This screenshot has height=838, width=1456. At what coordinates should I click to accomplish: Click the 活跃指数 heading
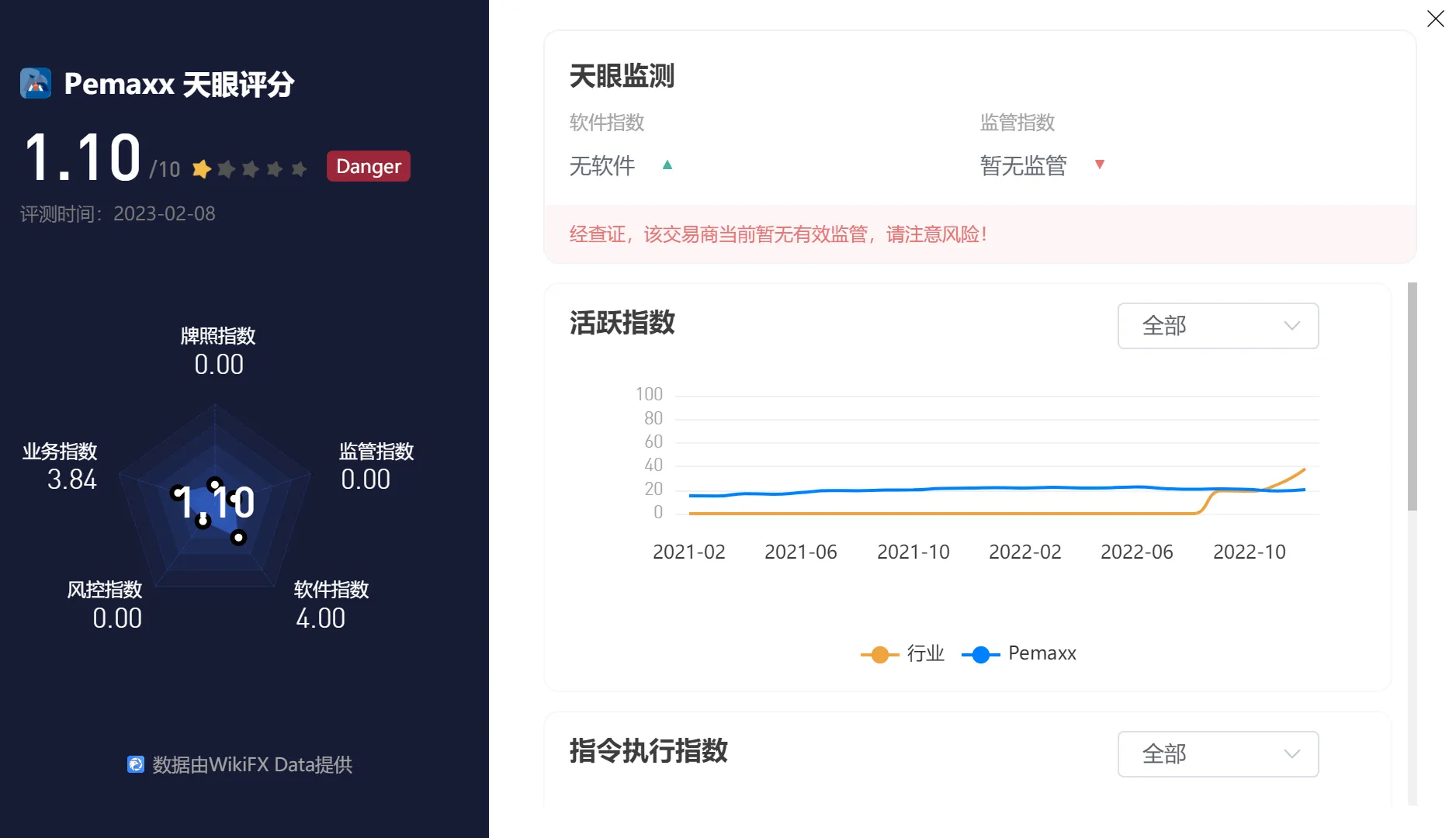(622, 323)
